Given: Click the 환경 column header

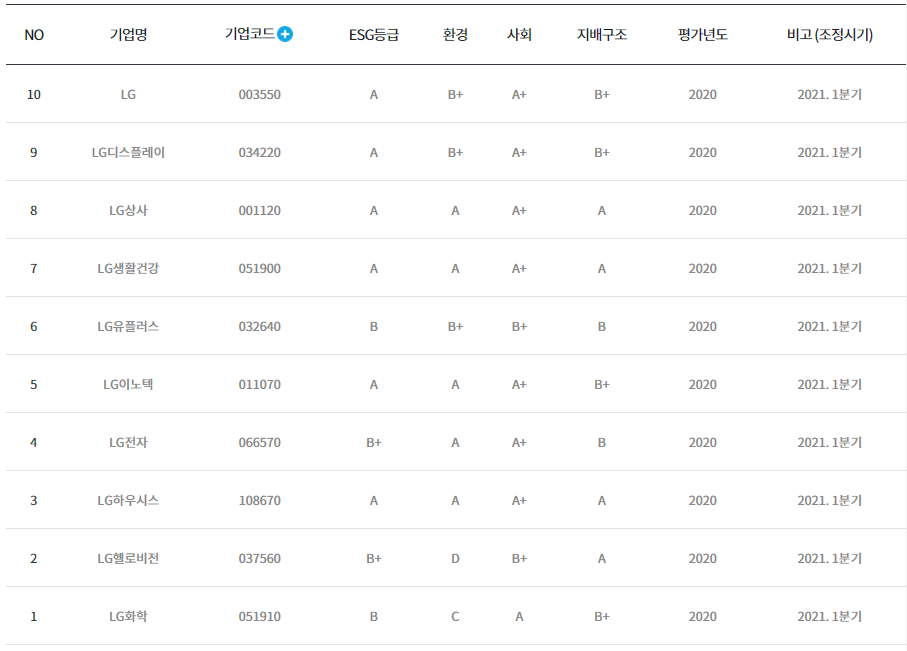Looking at the screenshot, I should click(x=455, y=35).
